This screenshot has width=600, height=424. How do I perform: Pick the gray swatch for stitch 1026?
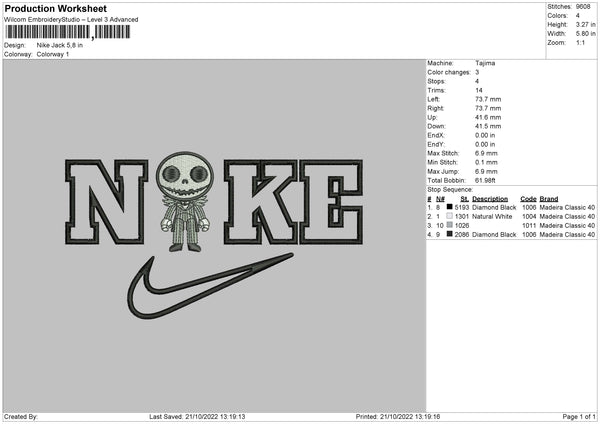click(x=450, y=225)
